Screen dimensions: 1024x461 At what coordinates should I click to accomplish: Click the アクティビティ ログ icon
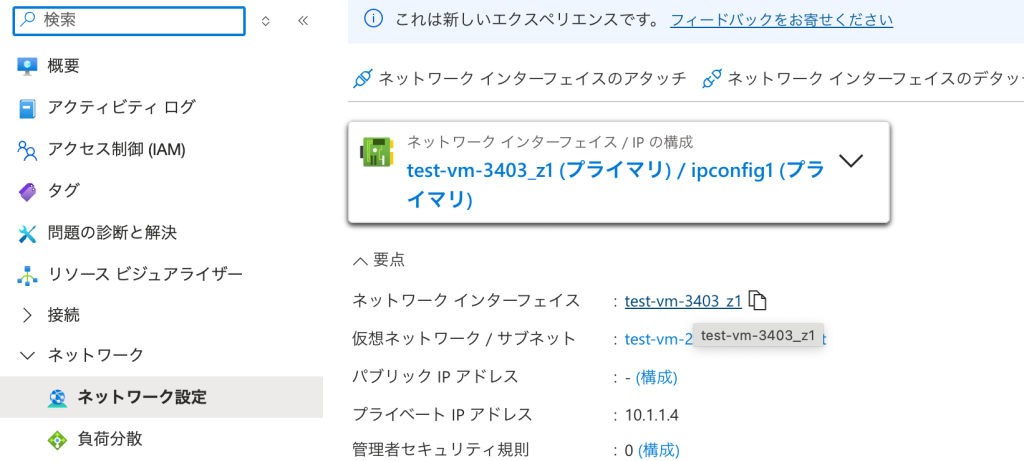pyautogui.click(x=27, y=108)
